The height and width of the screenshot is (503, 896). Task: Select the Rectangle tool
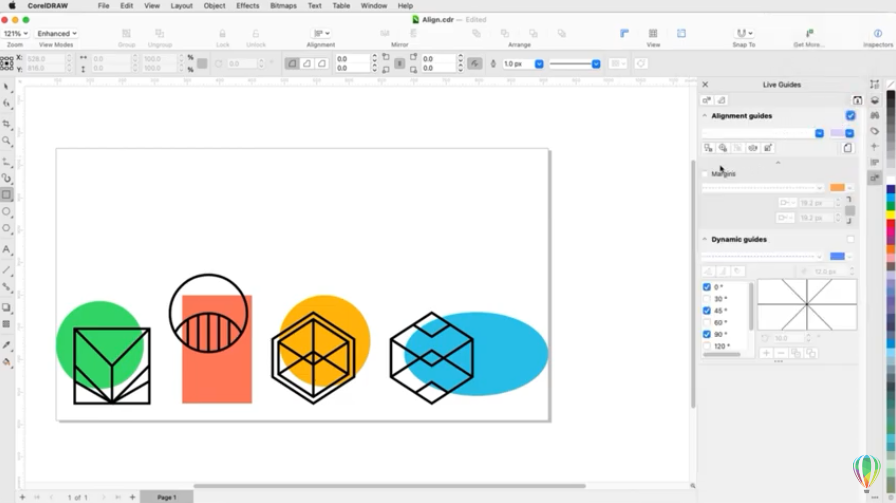coord(6,195)
